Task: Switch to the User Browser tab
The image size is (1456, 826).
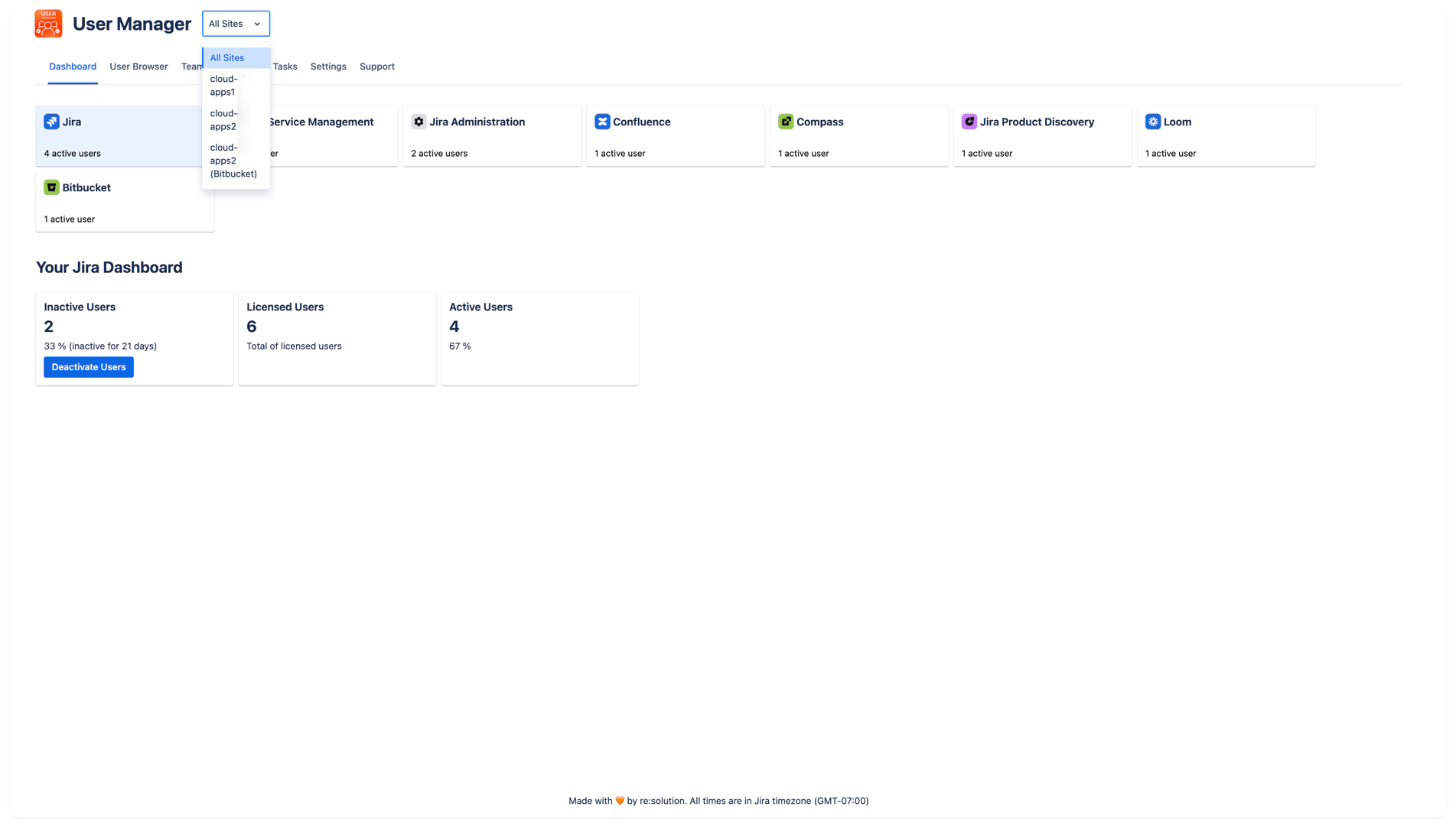Action: point(138,67)
